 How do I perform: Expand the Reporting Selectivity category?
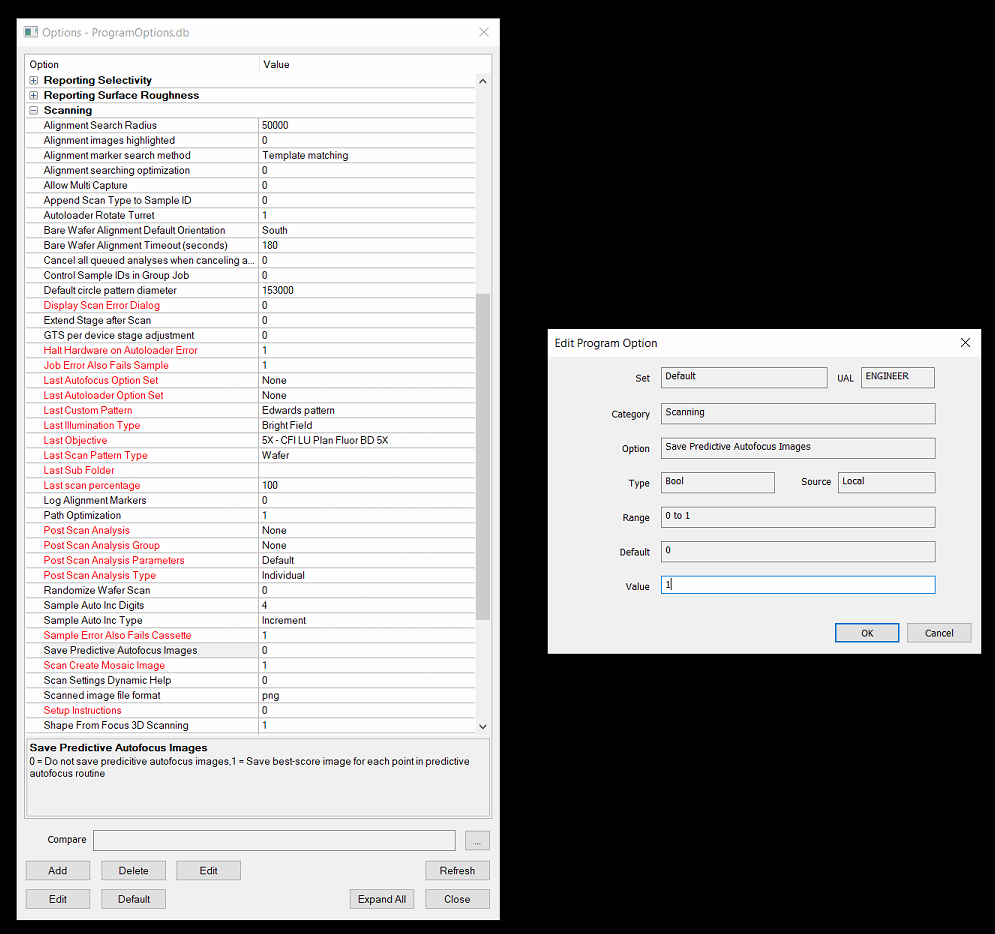pos(34,81)
